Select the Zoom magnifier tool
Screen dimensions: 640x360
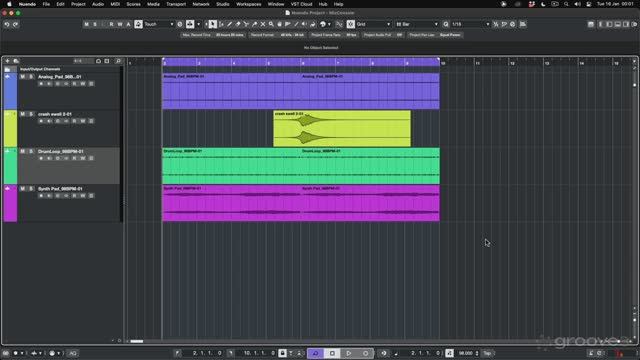271,24
